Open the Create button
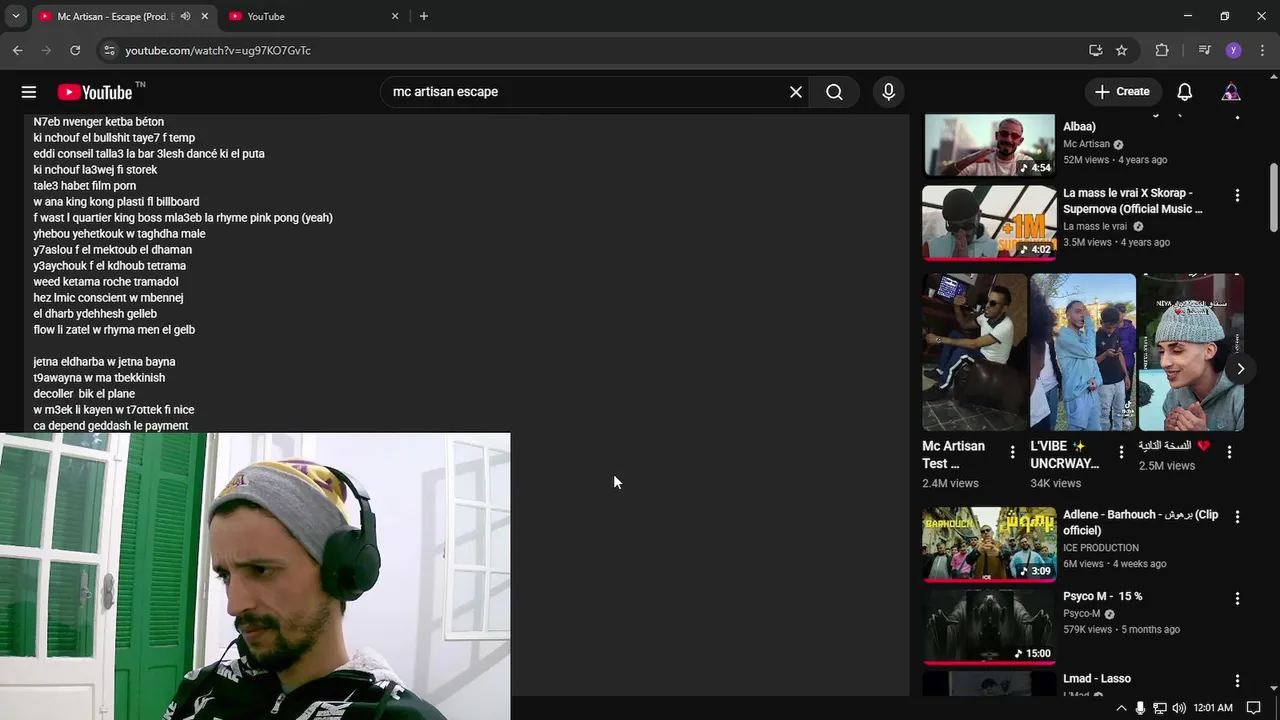The width and height of the screenshot is (1280, 720). (x=1123, y=92)
